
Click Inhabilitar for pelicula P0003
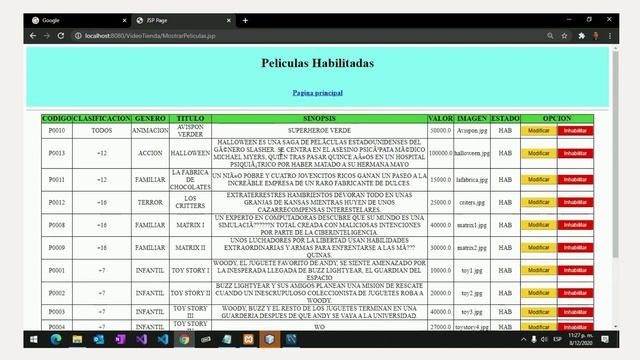pos(575,312)
